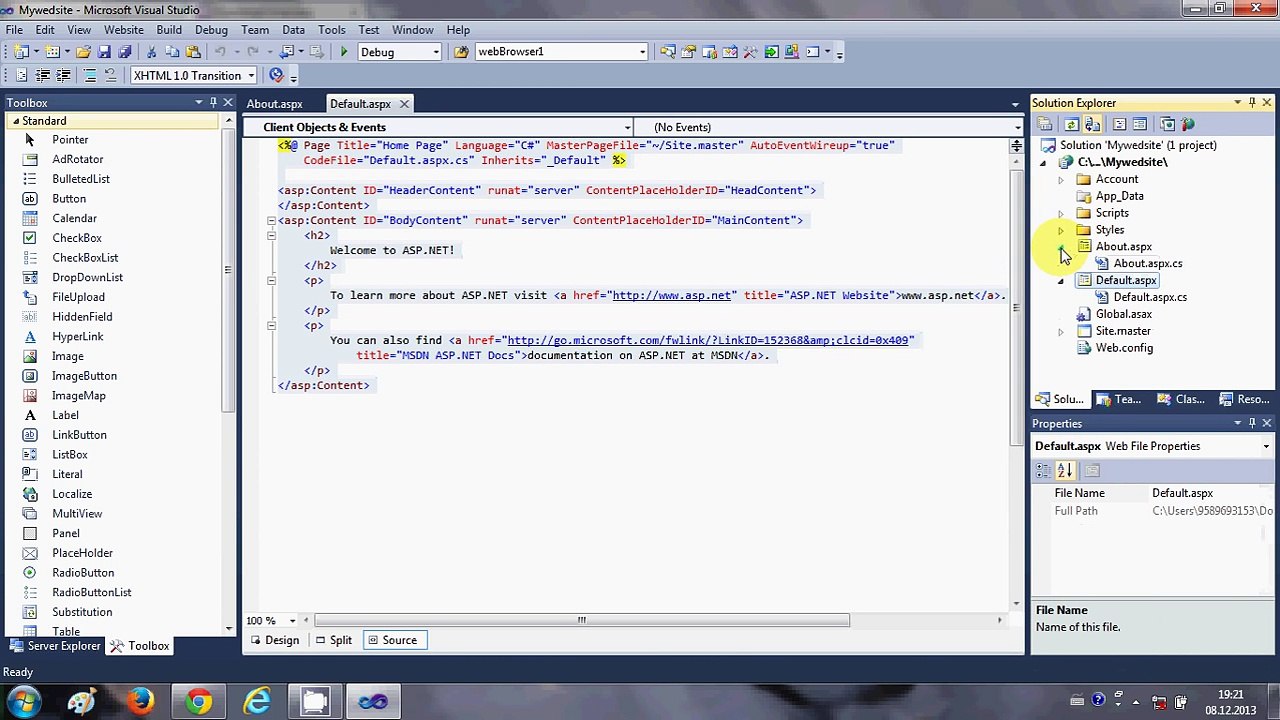Click the View Designer icon in Solution Explorer
This screenshot has width=1280, height=720.
click(x=1141, y=125)
